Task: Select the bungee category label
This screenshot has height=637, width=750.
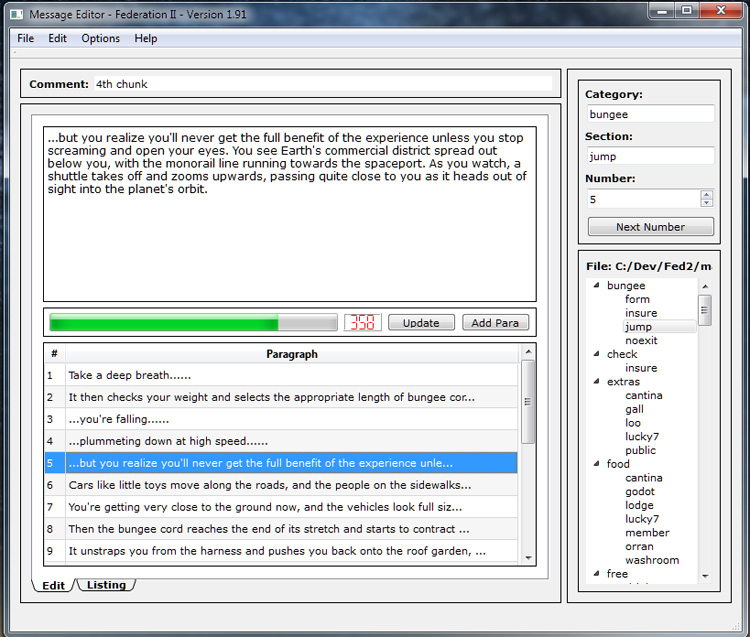Action: coord(626,286)
